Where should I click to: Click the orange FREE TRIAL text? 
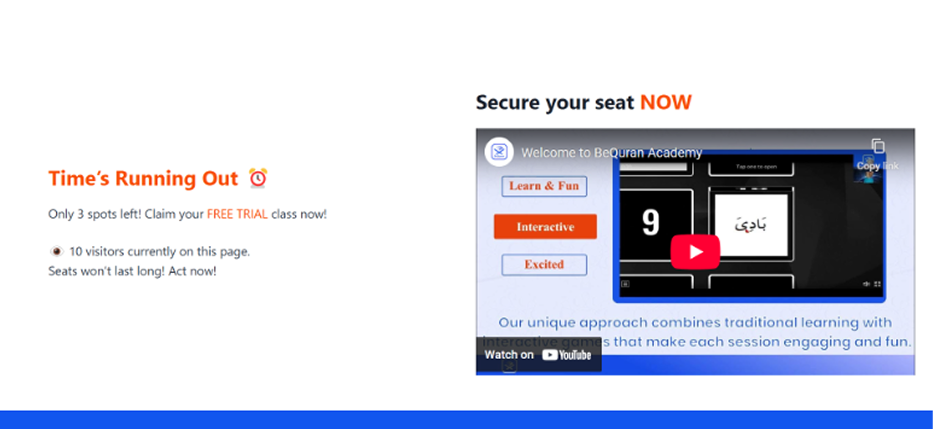(x=237, y=214)
